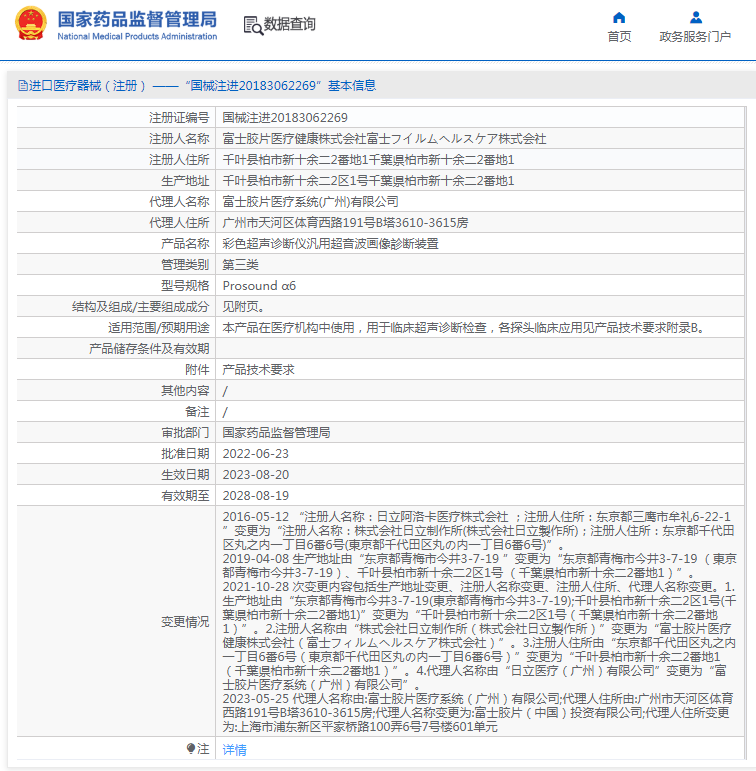The height and width of the screenshot is (771, 756).
Task: Select approval date 2022-06-23
Action: (x=256, y=454)
